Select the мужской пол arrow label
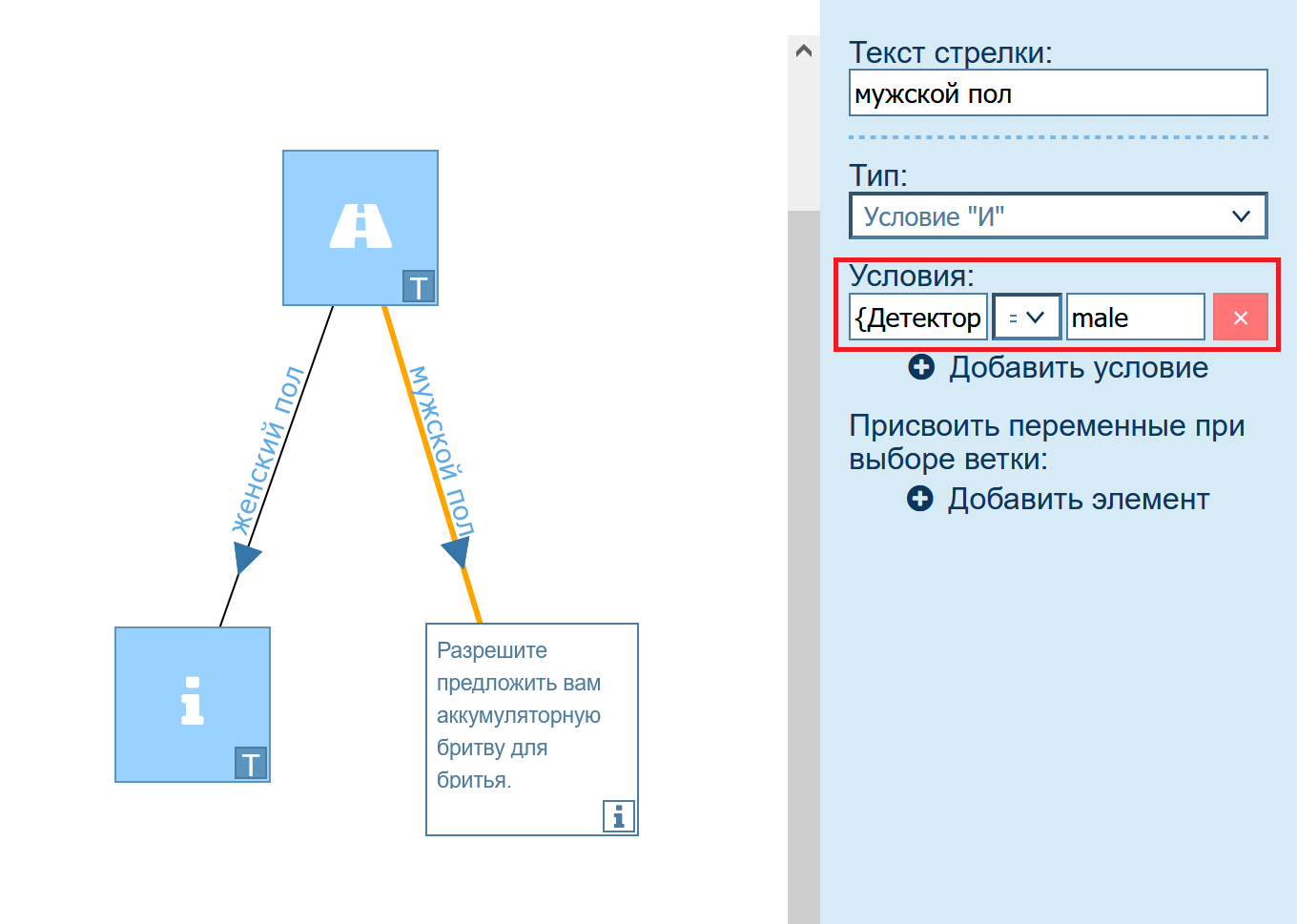Image resolution: width=1297 pixels, height=924 pixels. (442, 448)
